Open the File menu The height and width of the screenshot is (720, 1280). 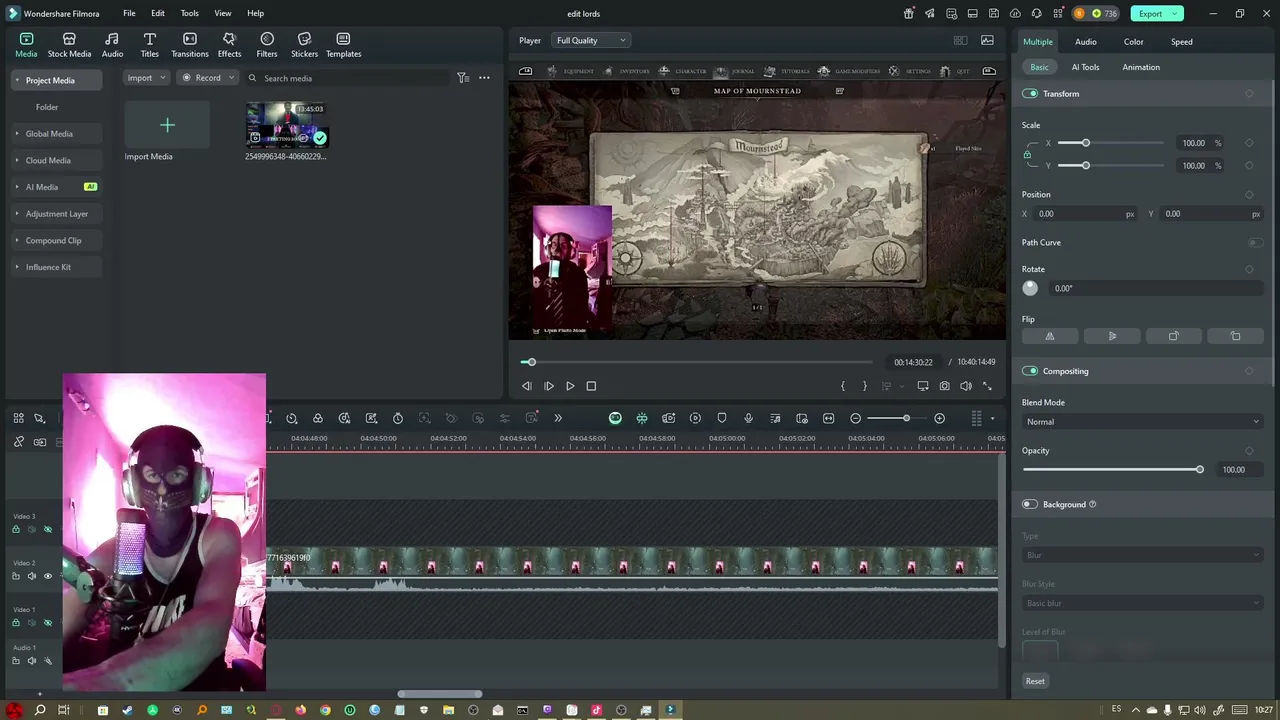point(129,13)
